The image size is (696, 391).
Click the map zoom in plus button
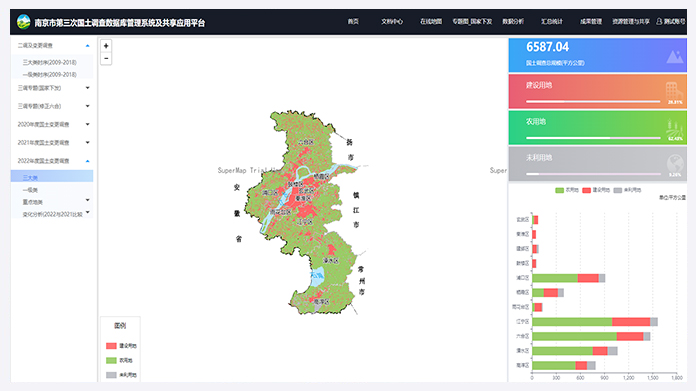[x=106, y=46]
